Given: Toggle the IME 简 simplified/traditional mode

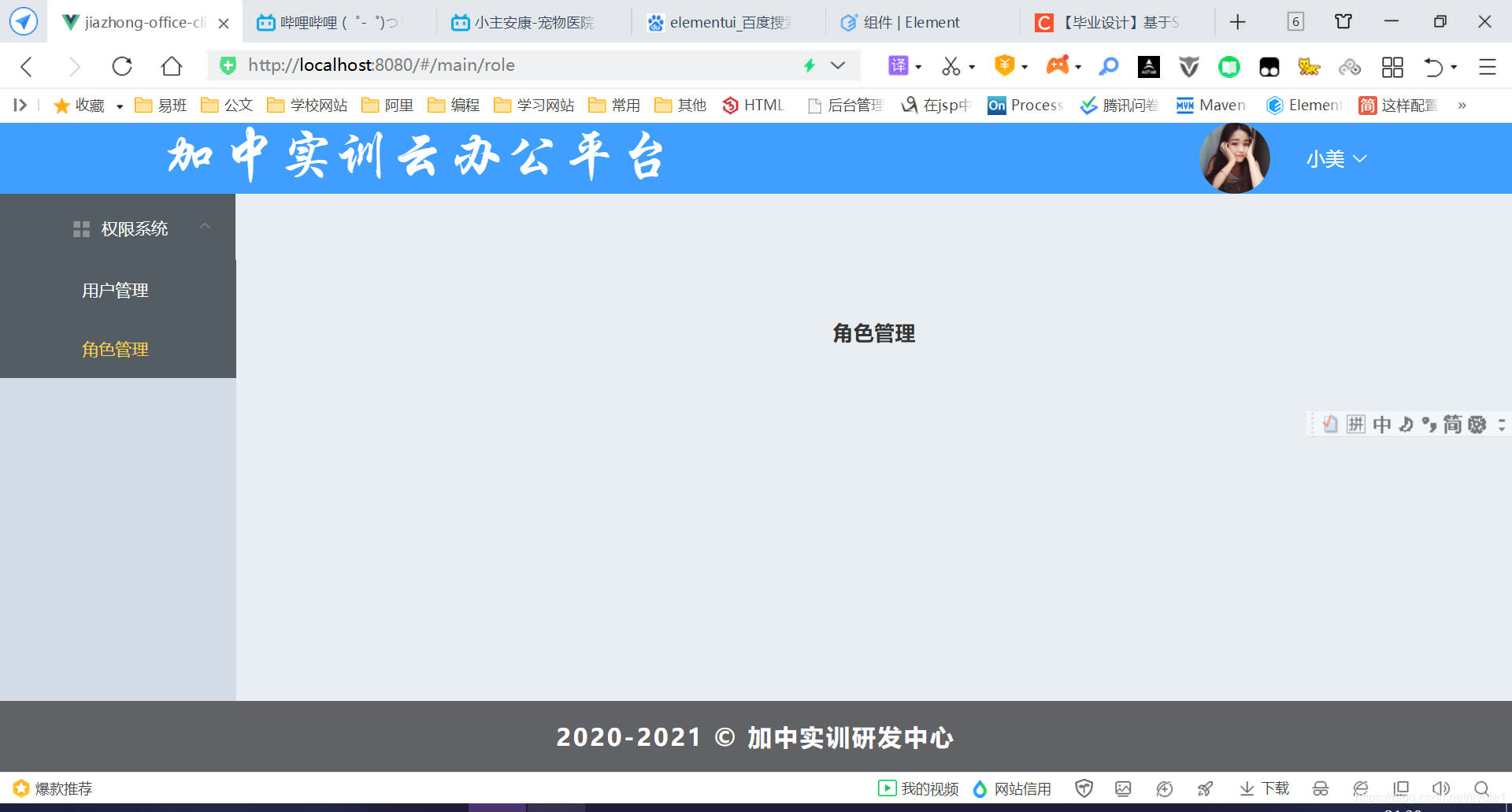Looking at the screenshot, I should pos(1452,425).
